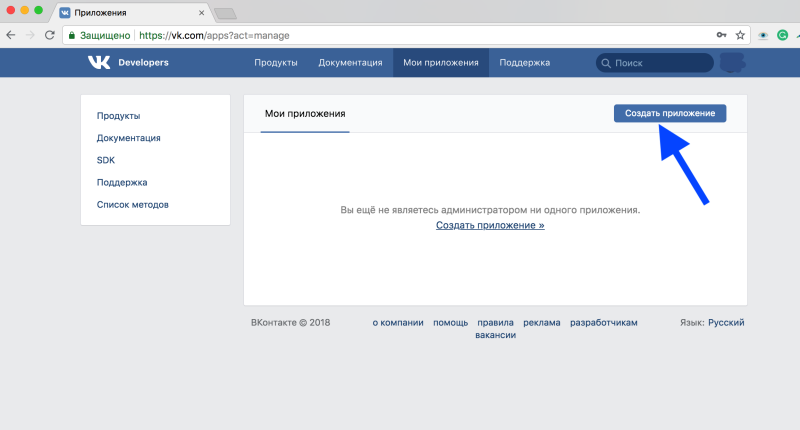Open the вакансии footer link
Screen dimensions: 800x430
(495, 335)
